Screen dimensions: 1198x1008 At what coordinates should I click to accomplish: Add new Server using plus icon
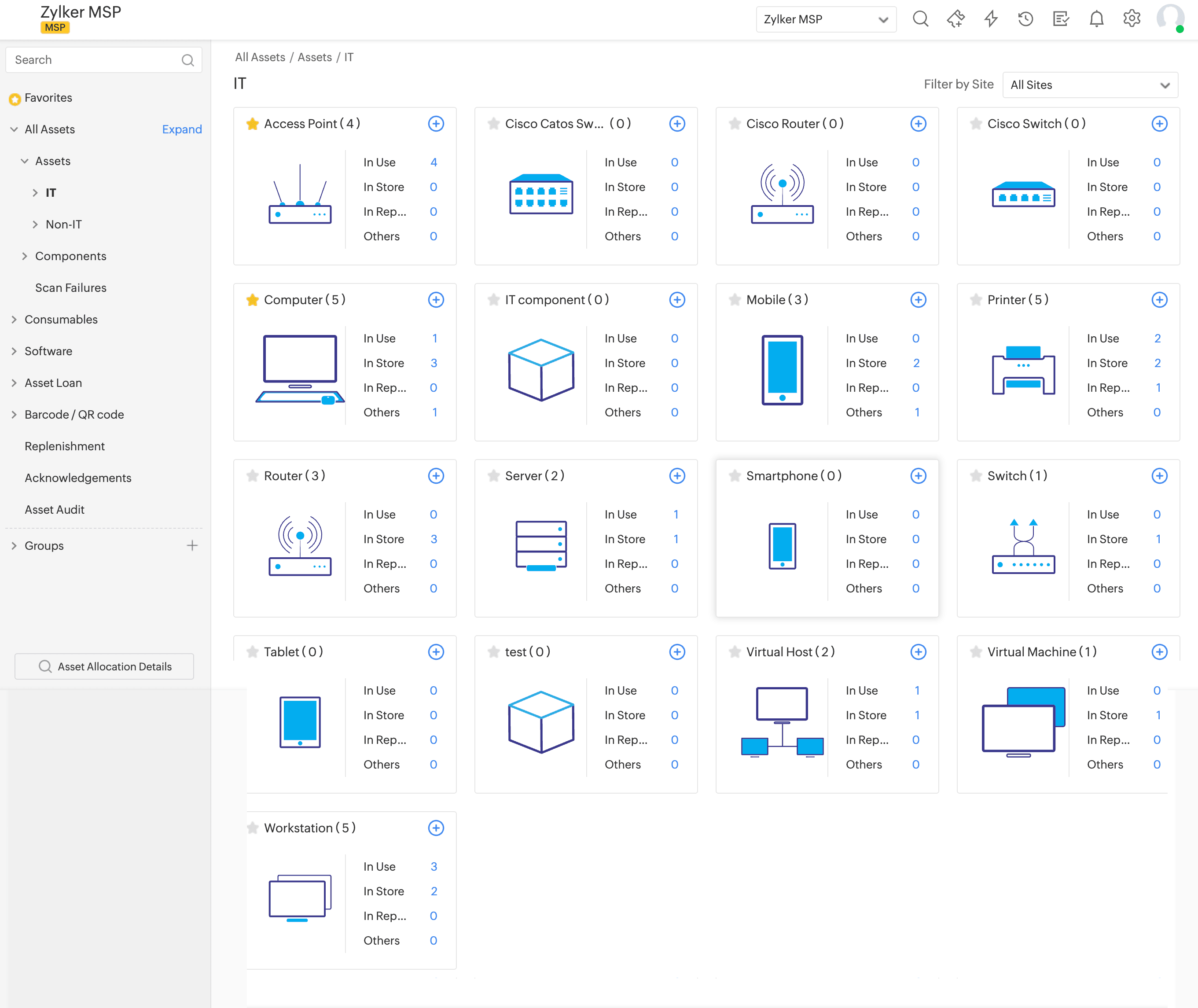tap(677, 475)
